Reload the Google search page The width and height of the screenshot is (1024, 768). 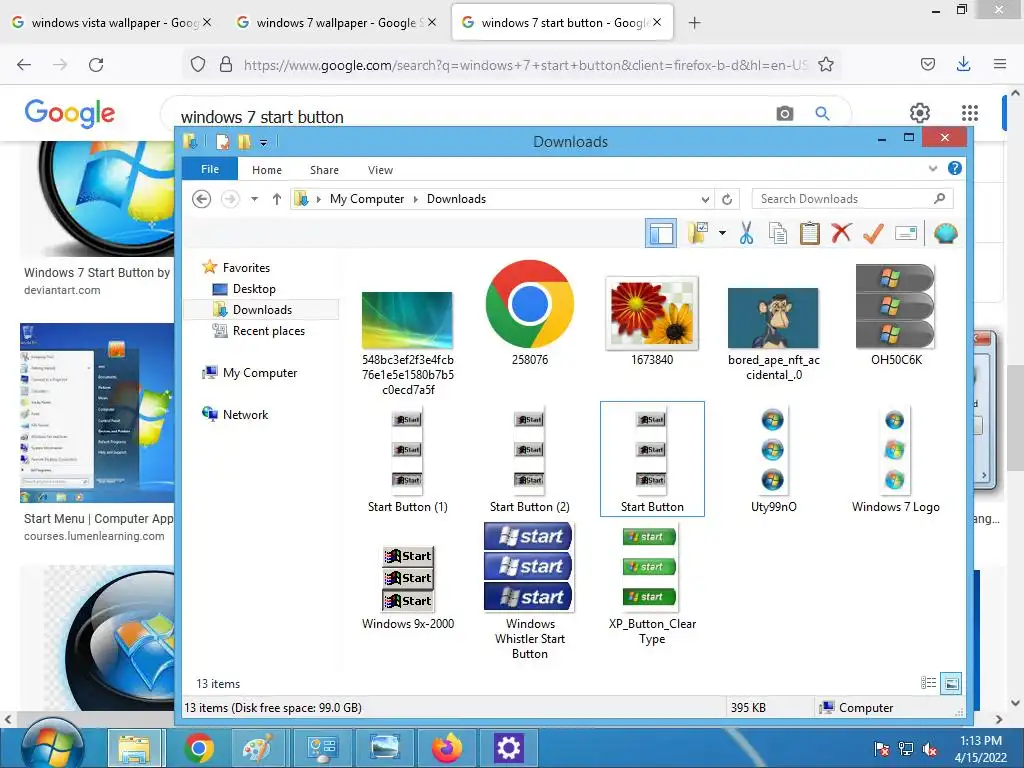point(96,65)
